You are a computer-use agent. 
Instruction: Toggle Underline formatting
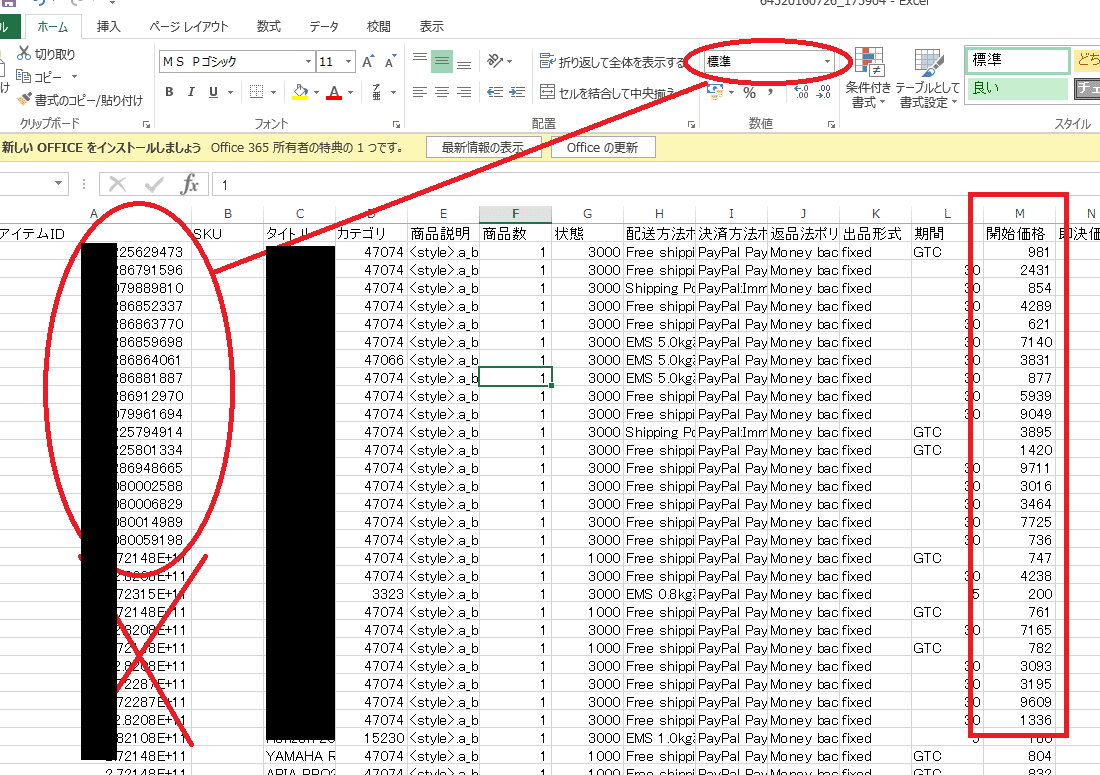tap(213, 92)
